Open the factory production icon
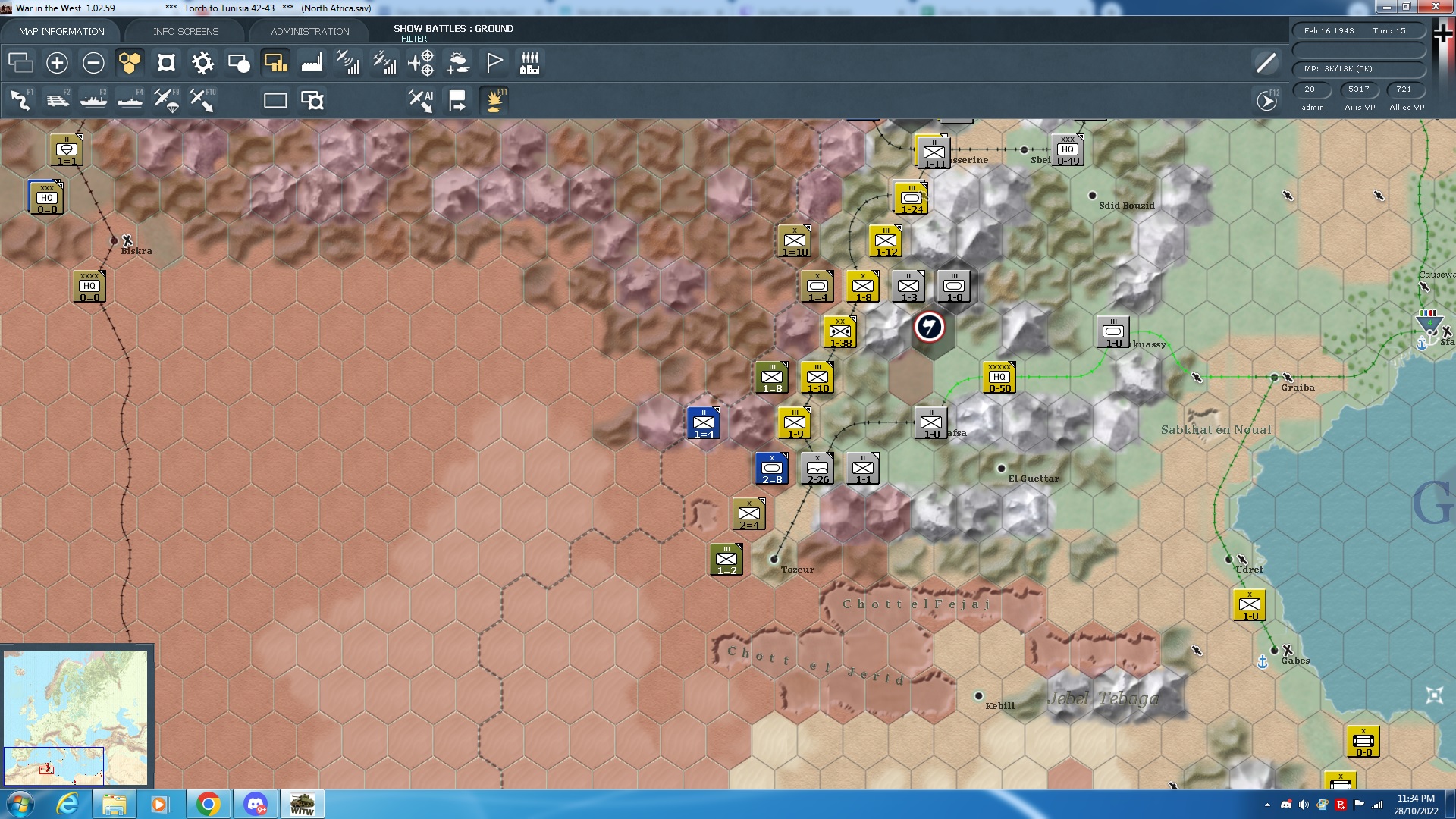 pos(312,63)
